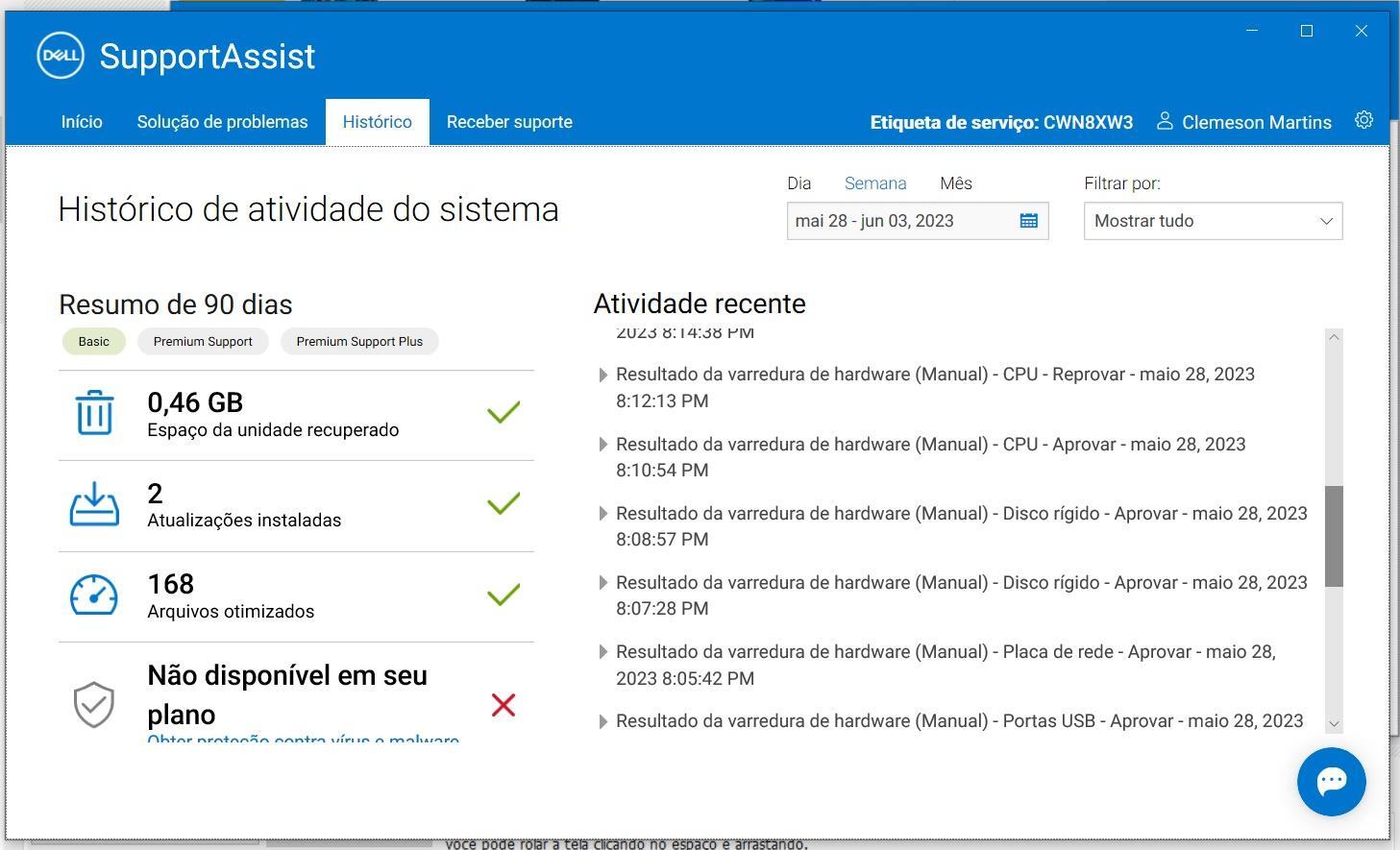This screenshot has height=850, width=1400.
Task: Click 'Espaço da unidade recuperado' label
Action: (273, 429)
